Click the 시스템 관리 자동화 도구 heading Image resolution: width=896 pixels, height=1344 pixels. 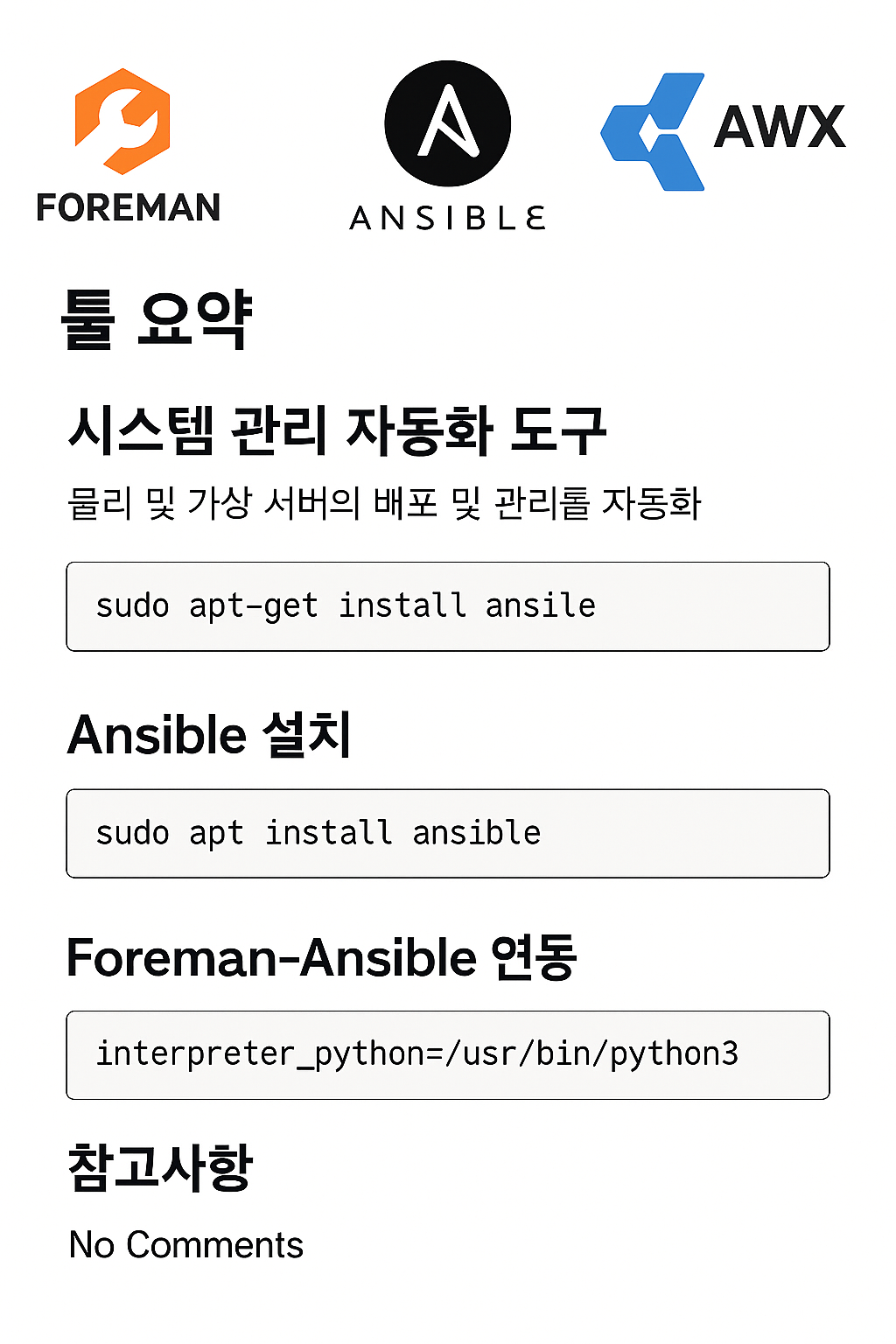(x=337, y=430)
